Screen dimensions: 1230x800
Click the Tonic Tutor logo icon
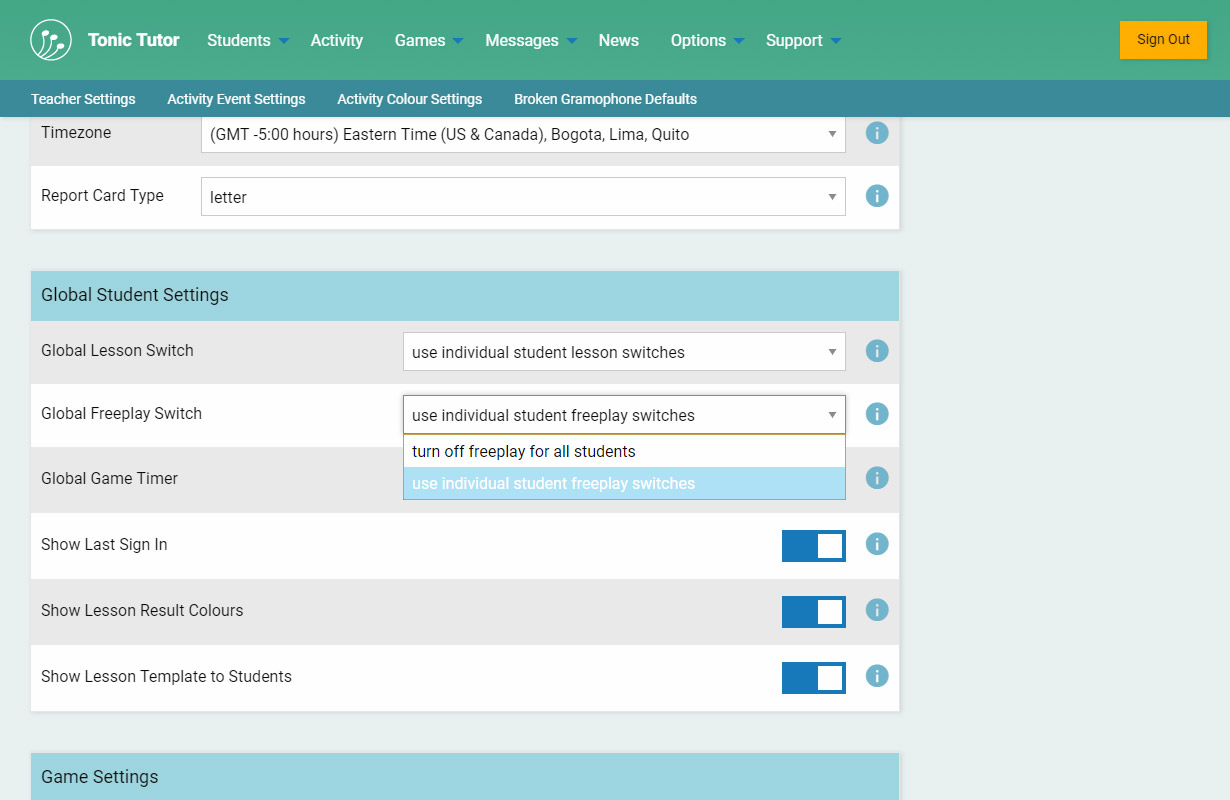[x=51, y=40]
